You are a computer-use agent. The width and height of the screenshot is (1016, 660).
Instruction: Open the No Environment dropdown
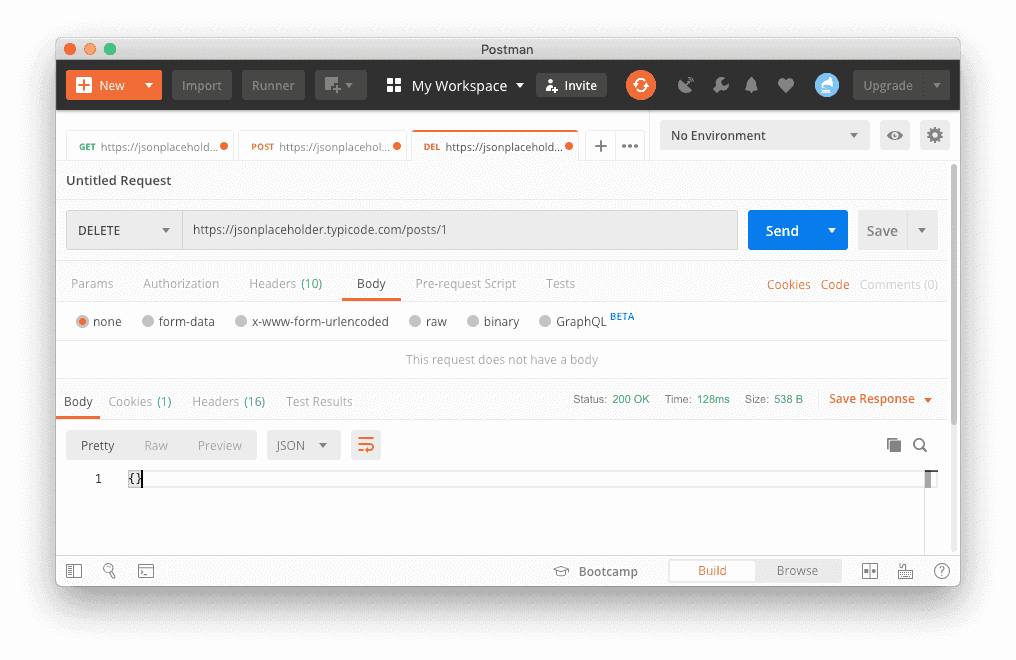[x=765, y=136]
